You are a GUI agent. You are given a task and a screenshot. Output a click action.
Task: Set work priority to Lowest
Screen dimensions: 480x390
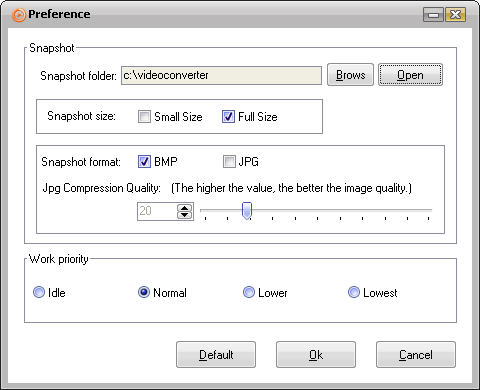click(x=354, y=292)
